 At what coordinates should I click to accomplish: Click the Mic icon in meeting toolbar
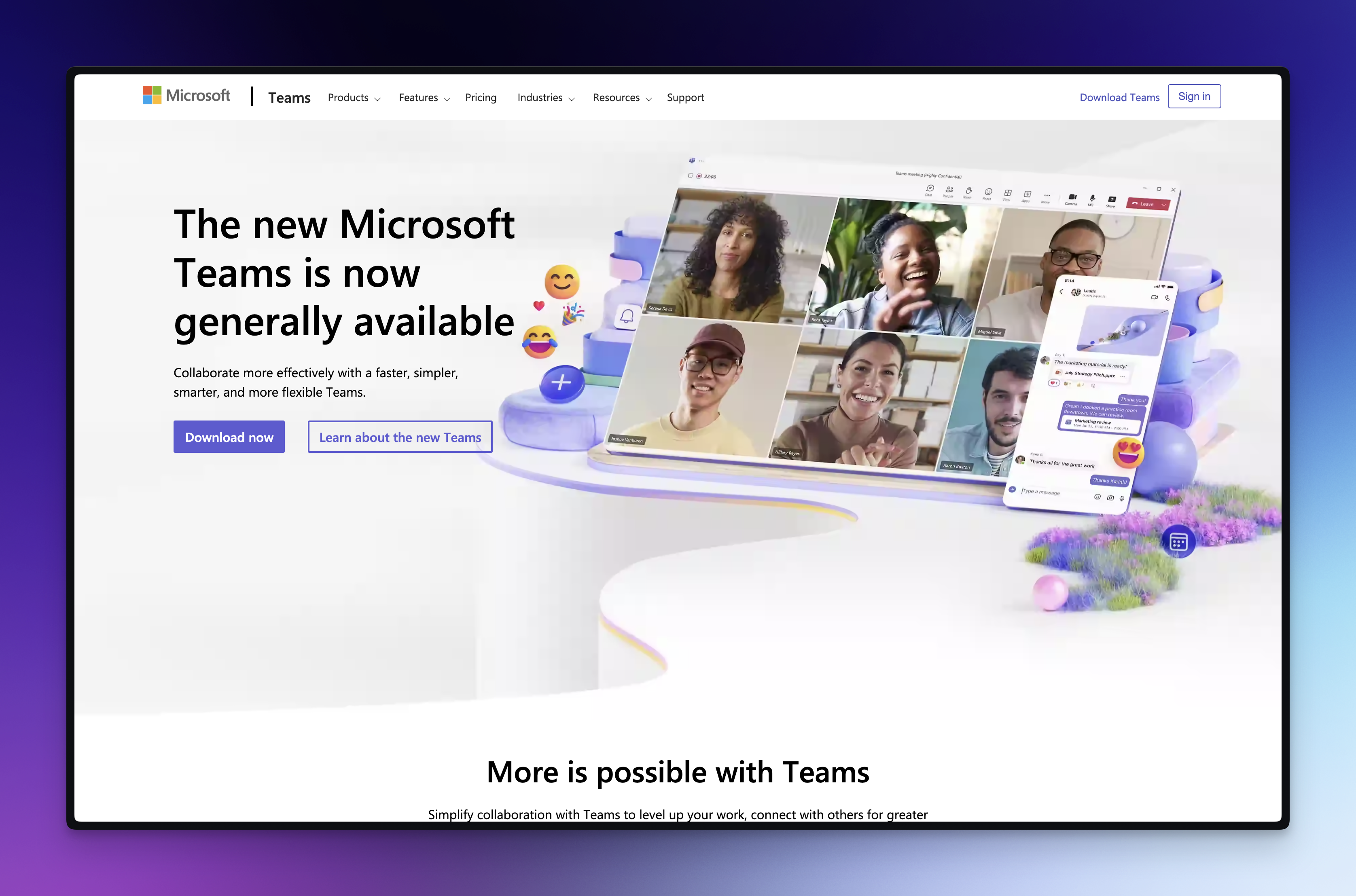point(1092,199)
